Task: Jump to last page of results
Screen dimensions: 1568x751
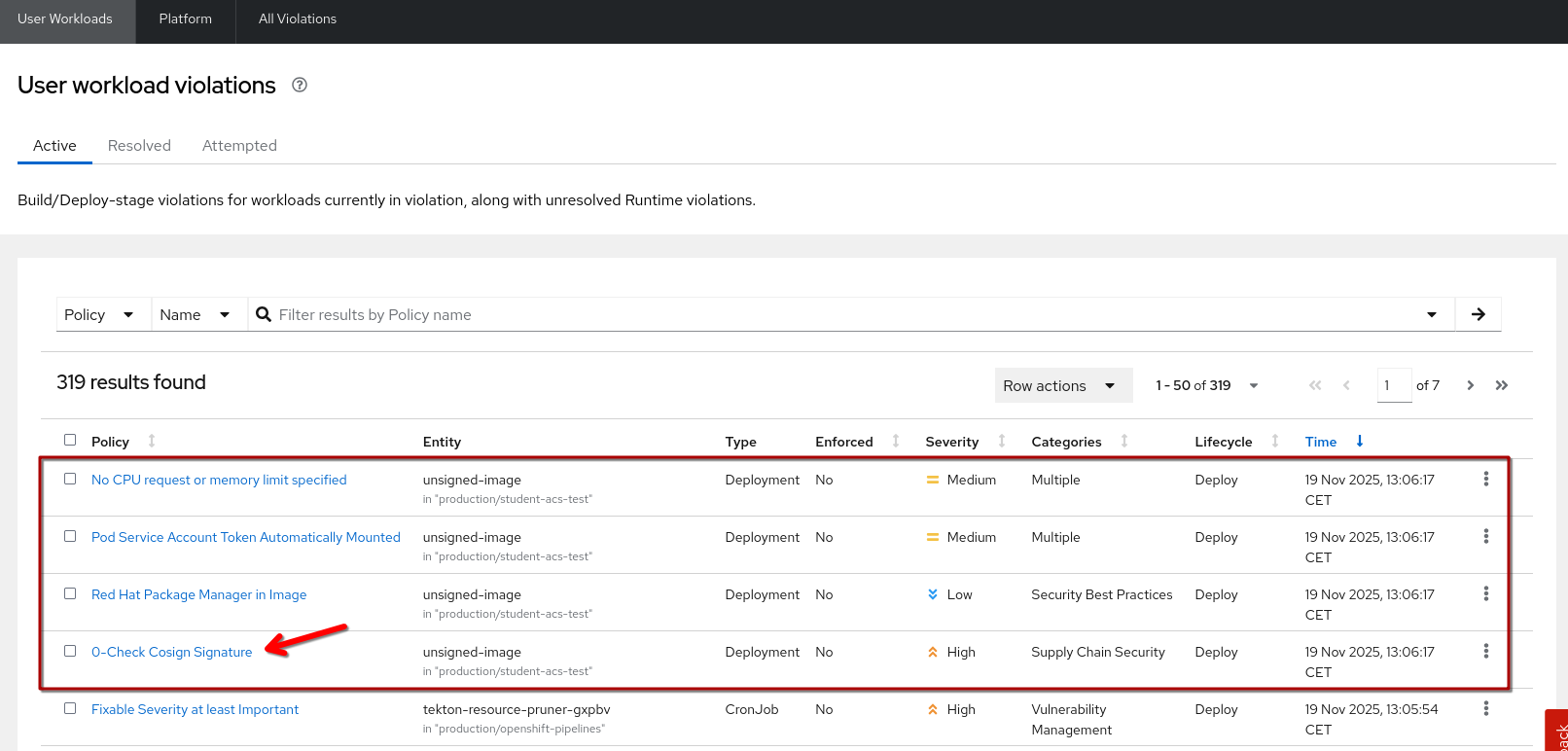Action: coord(1502,385)
